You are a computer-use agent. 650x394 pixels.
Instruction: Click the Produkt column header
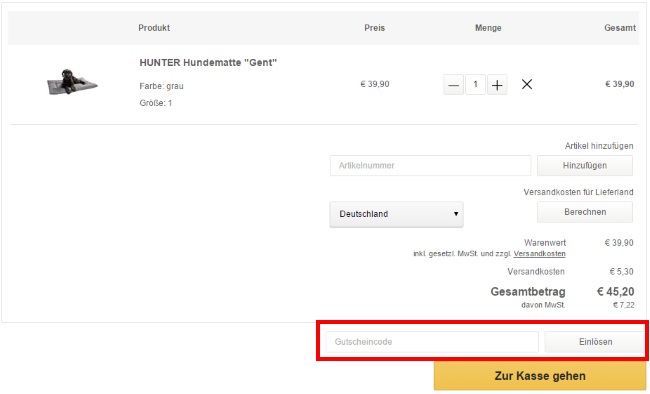(x=154, y=28)
